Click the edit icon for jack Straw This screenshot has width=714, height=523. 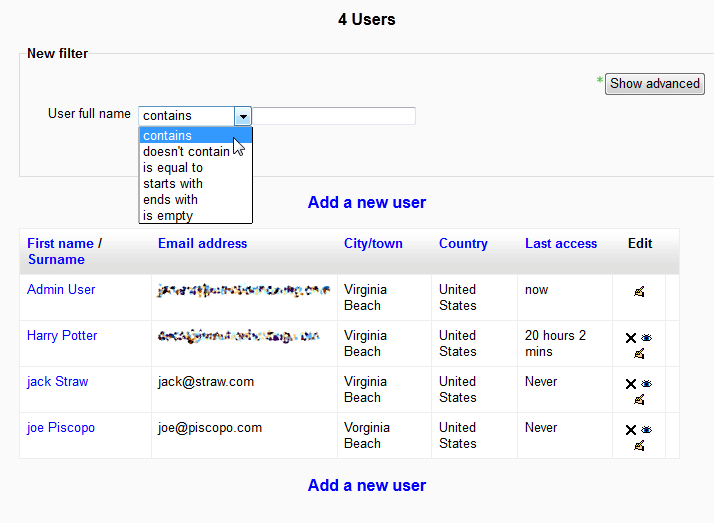pos(639,399)
